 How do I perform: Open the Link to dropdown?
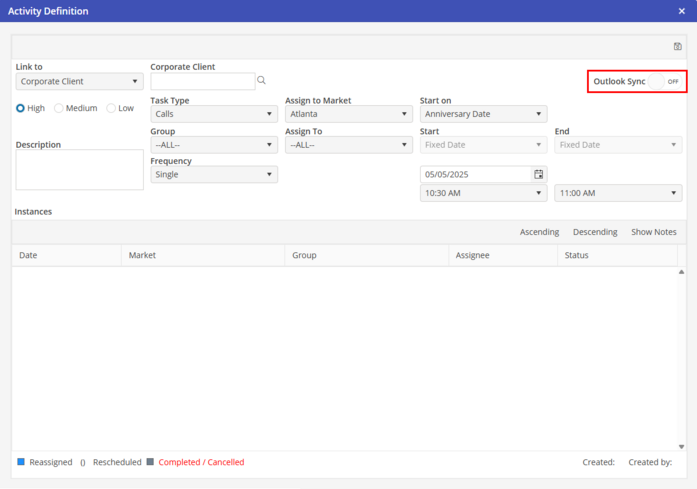(79, 82)
